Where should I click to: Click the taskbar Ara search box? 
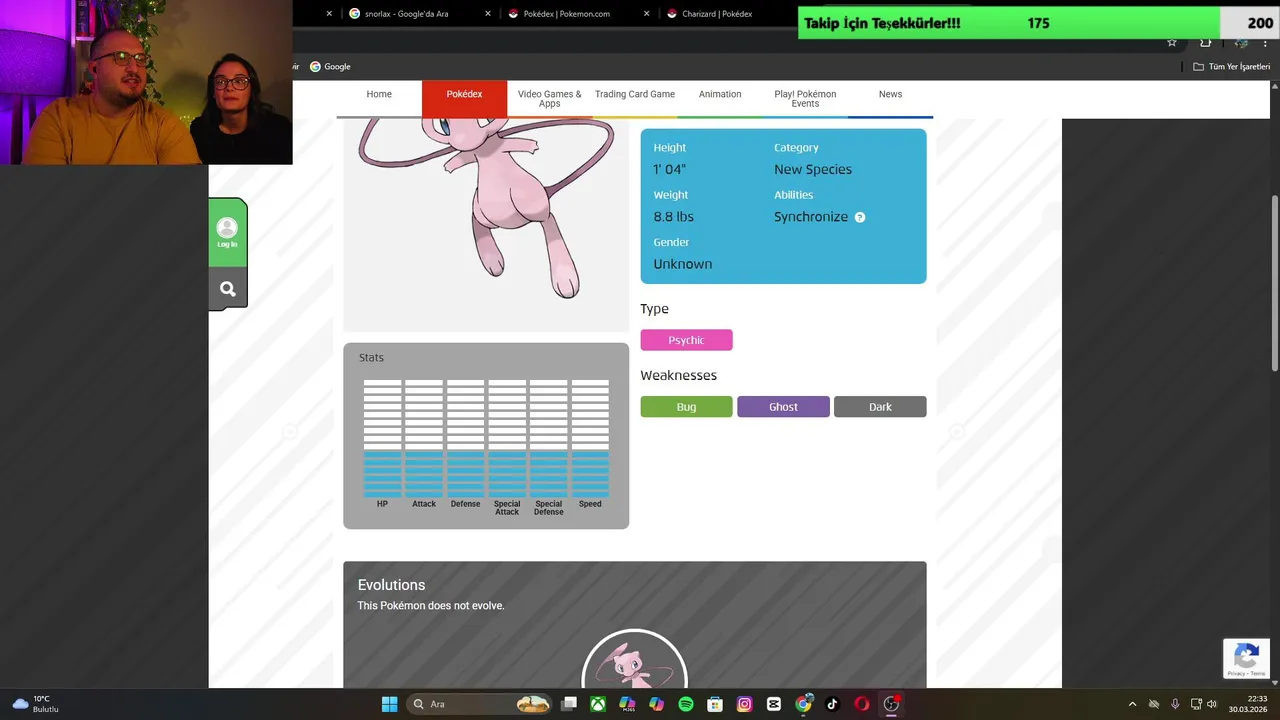point(481,704)
